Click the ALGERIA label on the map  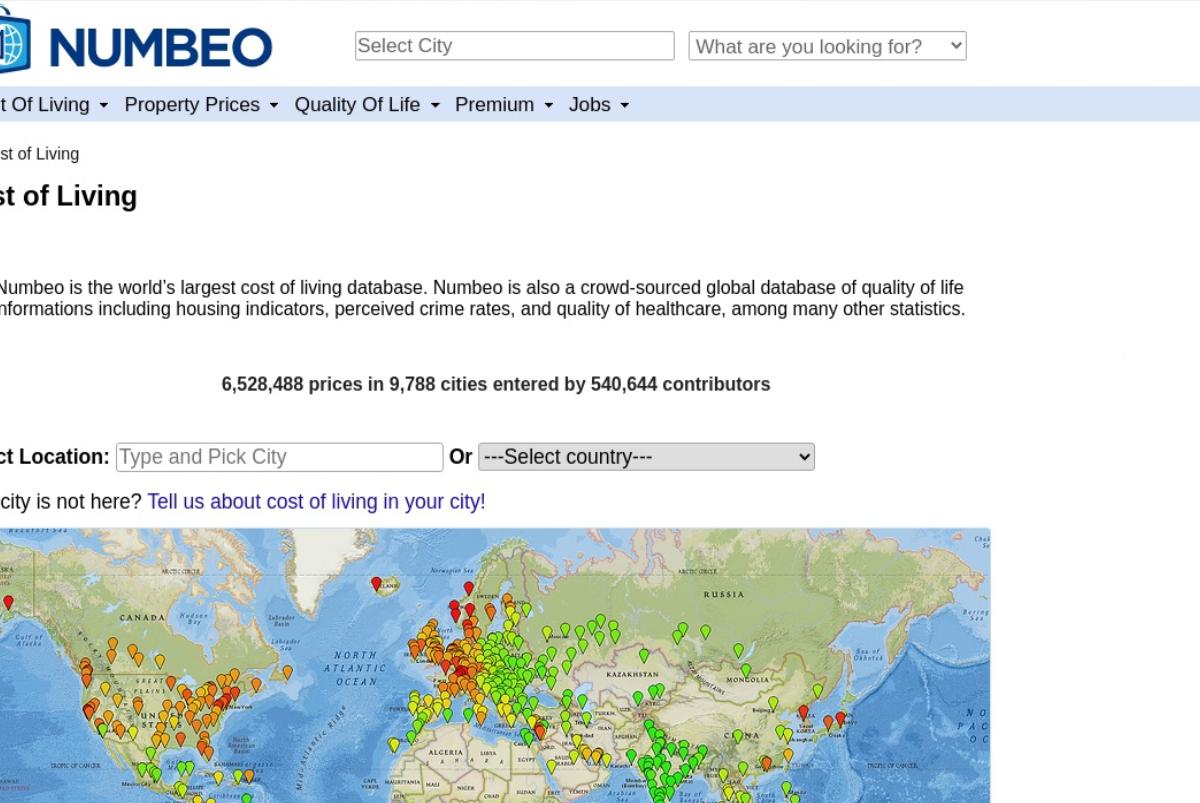pyautogui.click(x=446, y=752)
